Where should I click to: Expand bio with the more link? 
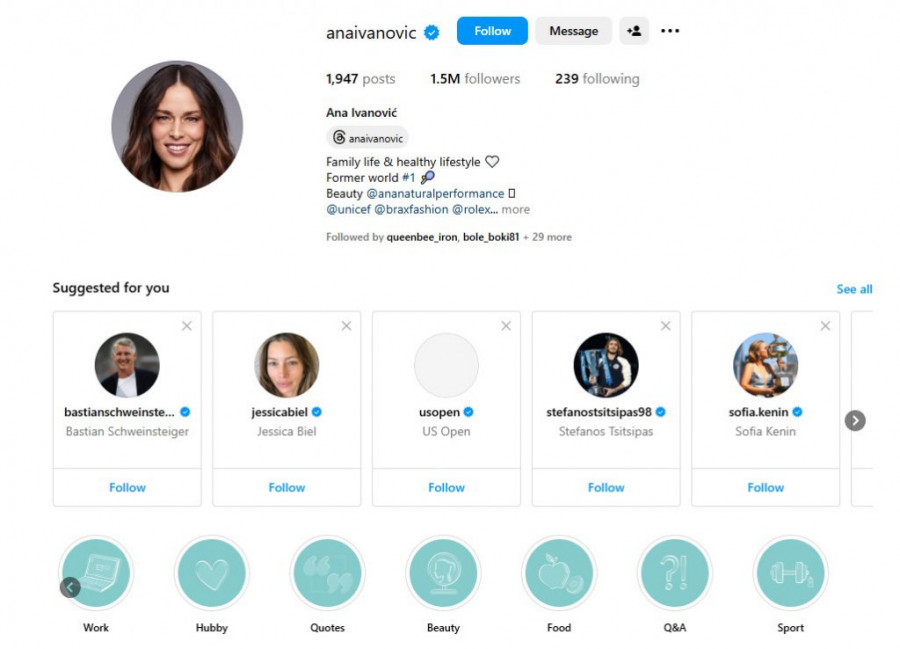click(515, 209)
